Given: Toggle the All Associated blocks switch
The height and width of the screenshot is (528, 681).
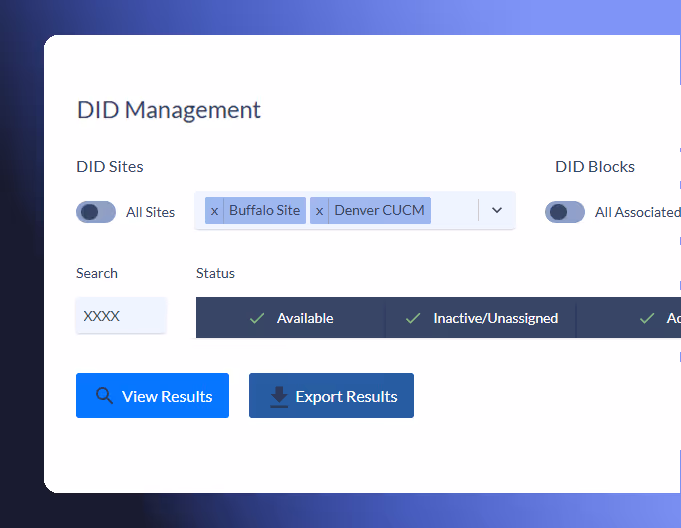Looking at the screenshot, I should pyautogui.click(x=565, y=212).
